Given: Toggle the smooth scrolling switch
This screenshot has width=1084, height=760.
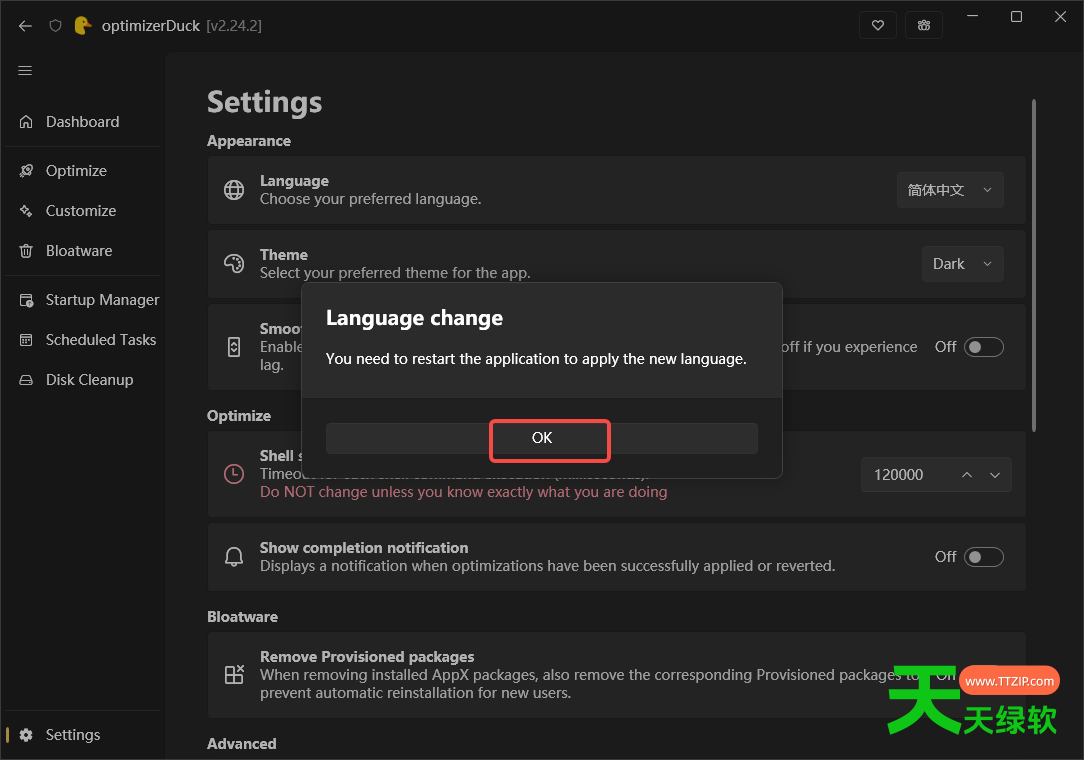Looking at the screenshot, I should (x=984, y=347).
